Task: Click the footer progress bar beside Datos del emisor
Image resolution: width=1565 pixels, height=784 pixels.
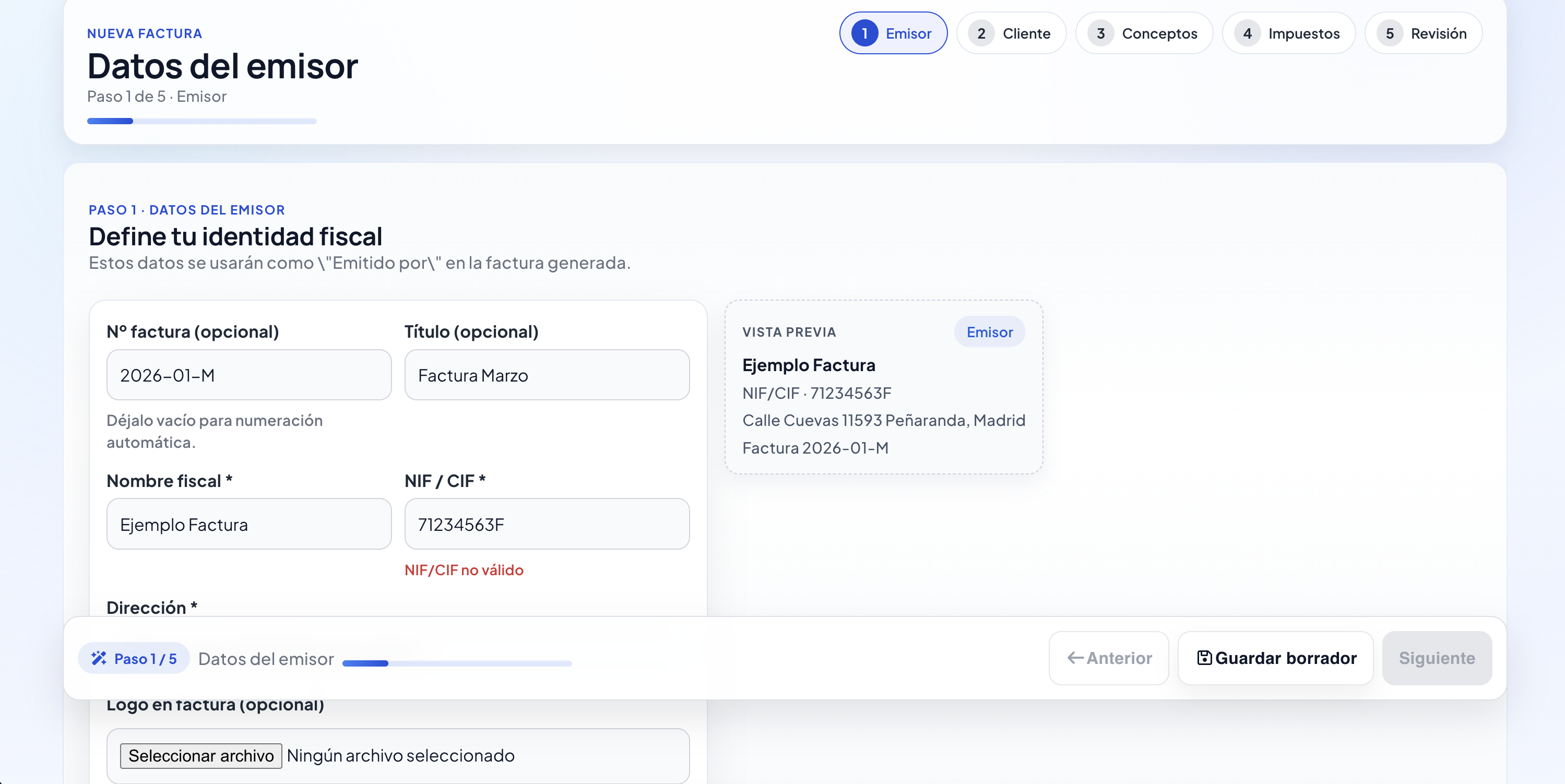Action: (457, 663)
